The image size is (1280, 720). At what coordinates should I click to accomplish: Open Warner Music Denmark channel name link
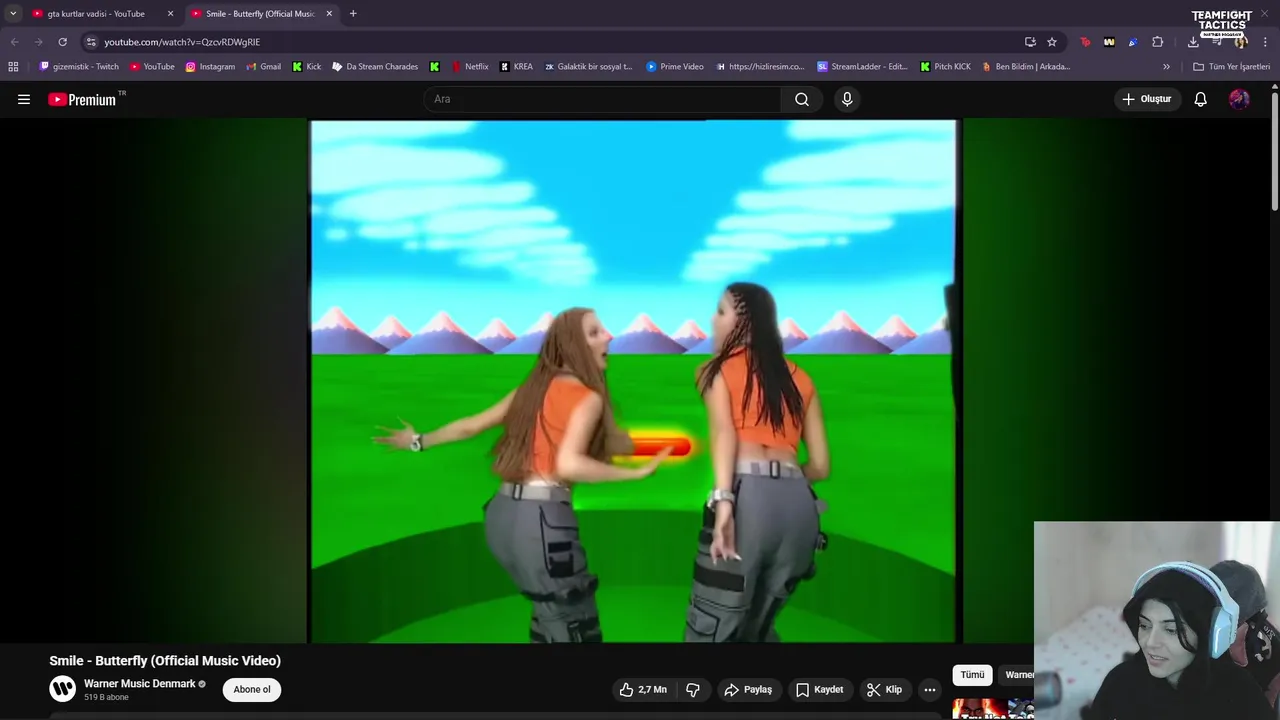click(140, 684)
